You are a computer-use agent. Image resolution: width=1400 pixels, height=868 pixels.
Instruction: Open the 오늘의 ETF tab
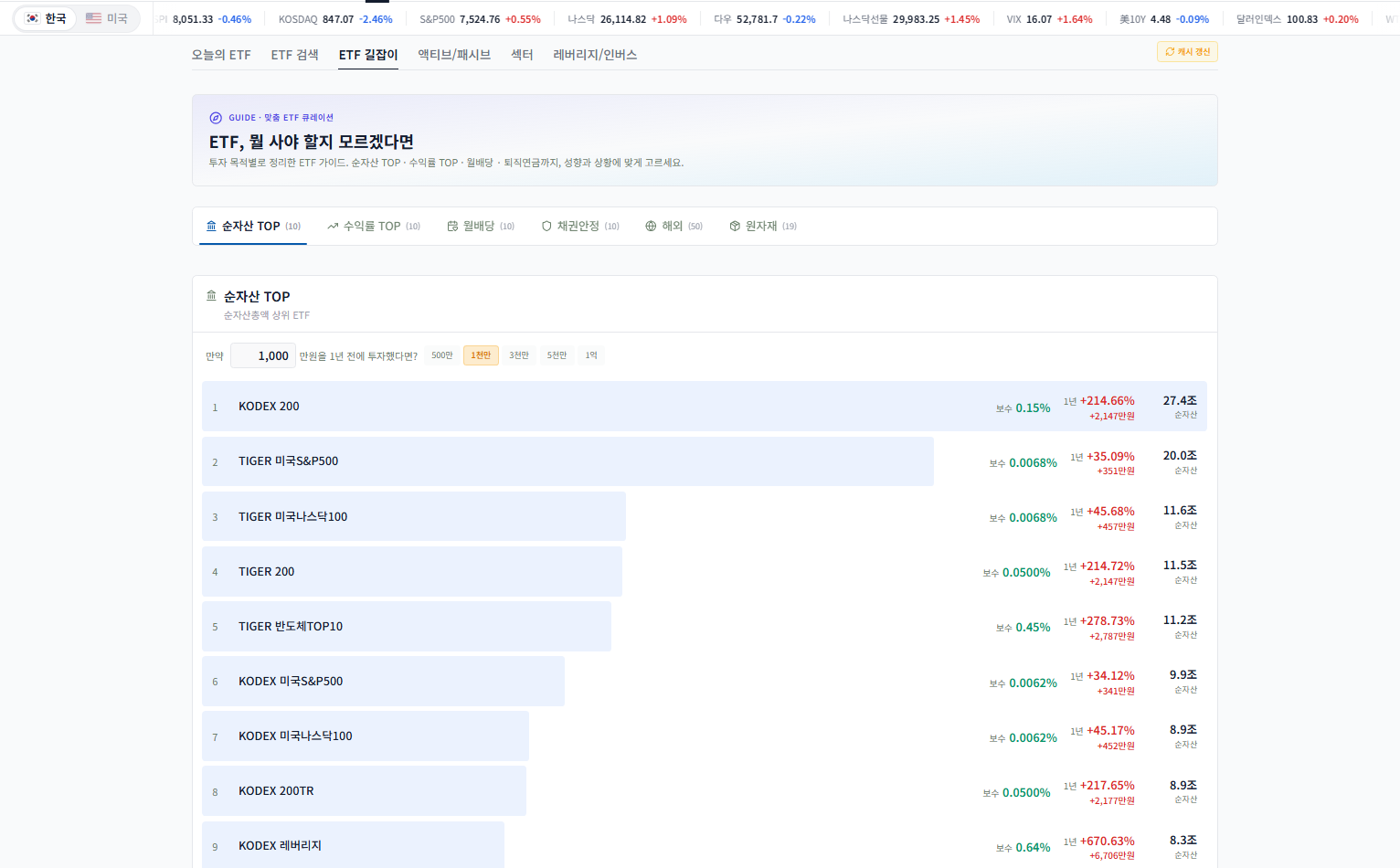point(221,55)
